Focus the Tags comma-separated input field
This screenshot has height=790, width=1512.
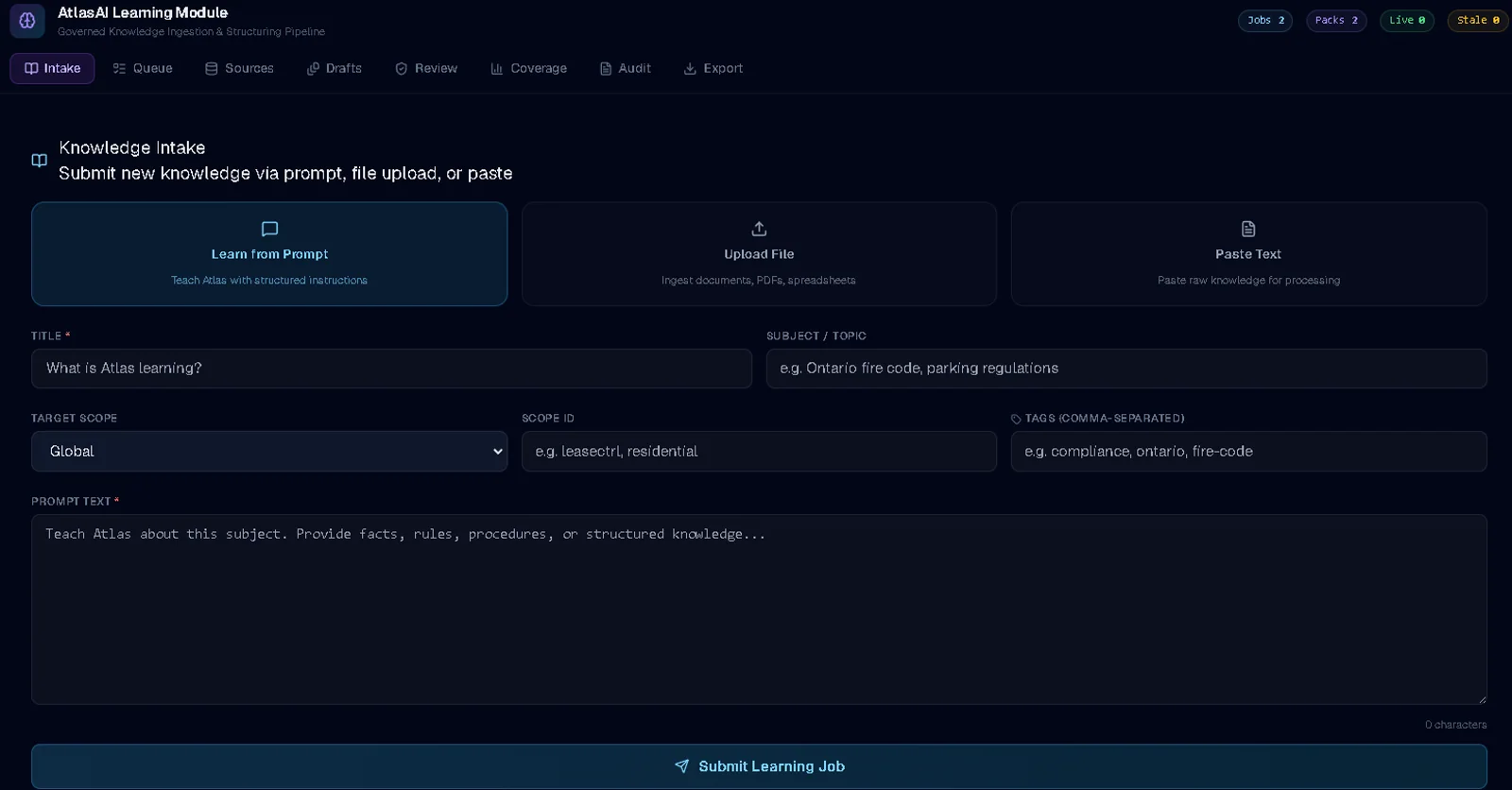tap(1248, 452)
